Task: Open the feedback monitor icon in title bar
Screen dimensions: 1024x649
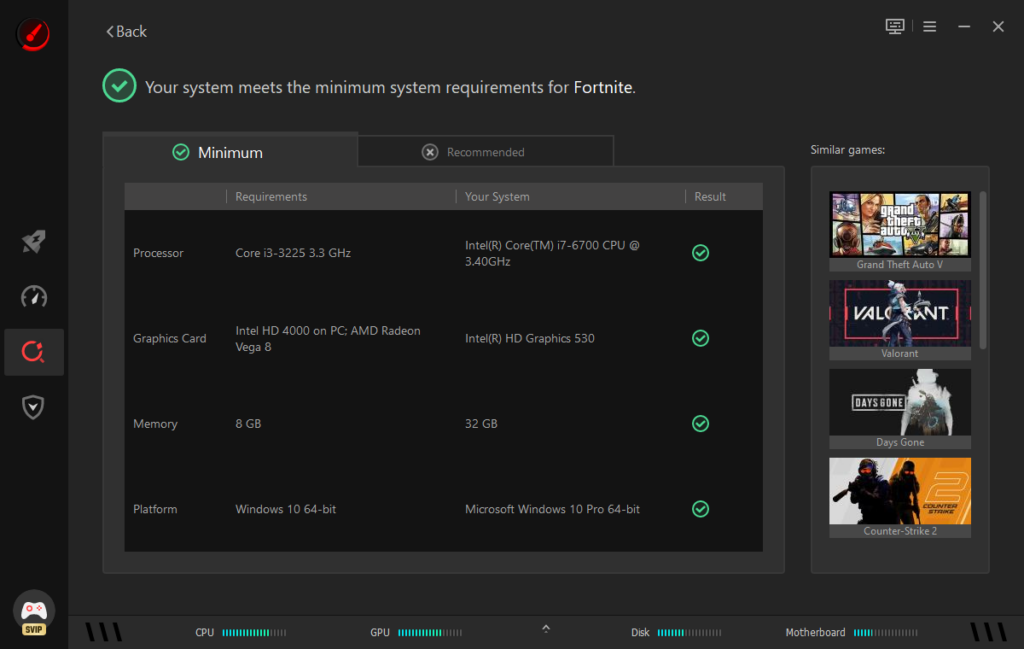Action: click(x=895, y=26)
